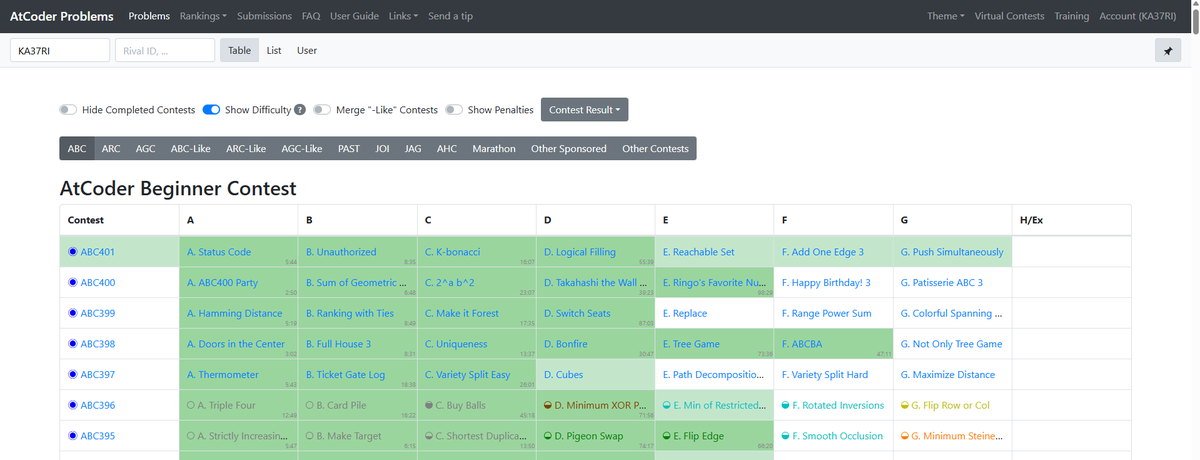Focus the user ID field containing KA37RI
This screenshot has width=1200, height=460.
[x=60, y=50]
